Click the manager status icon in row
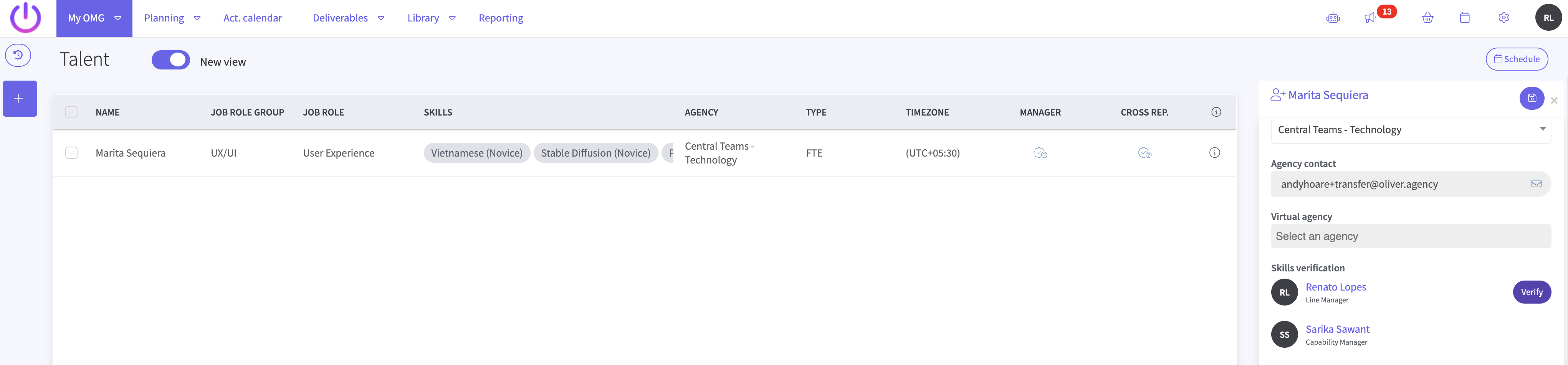1568x365 pixels. [1040, 153]
